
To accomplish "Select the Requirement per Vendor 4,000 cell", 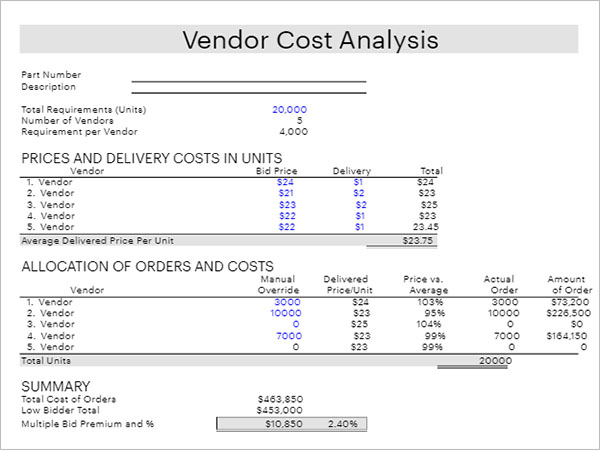I will (x=293, y=132).
